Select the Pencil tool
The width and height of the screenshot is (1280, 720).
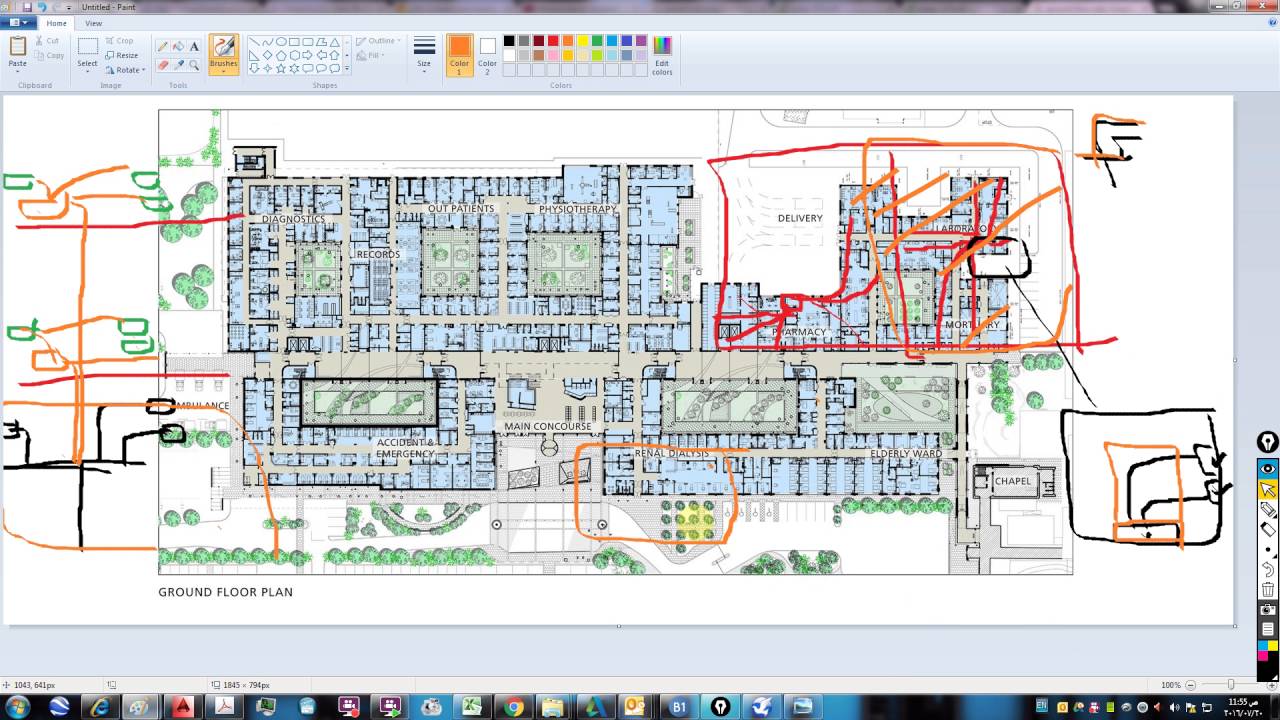[x=162, y=45]
